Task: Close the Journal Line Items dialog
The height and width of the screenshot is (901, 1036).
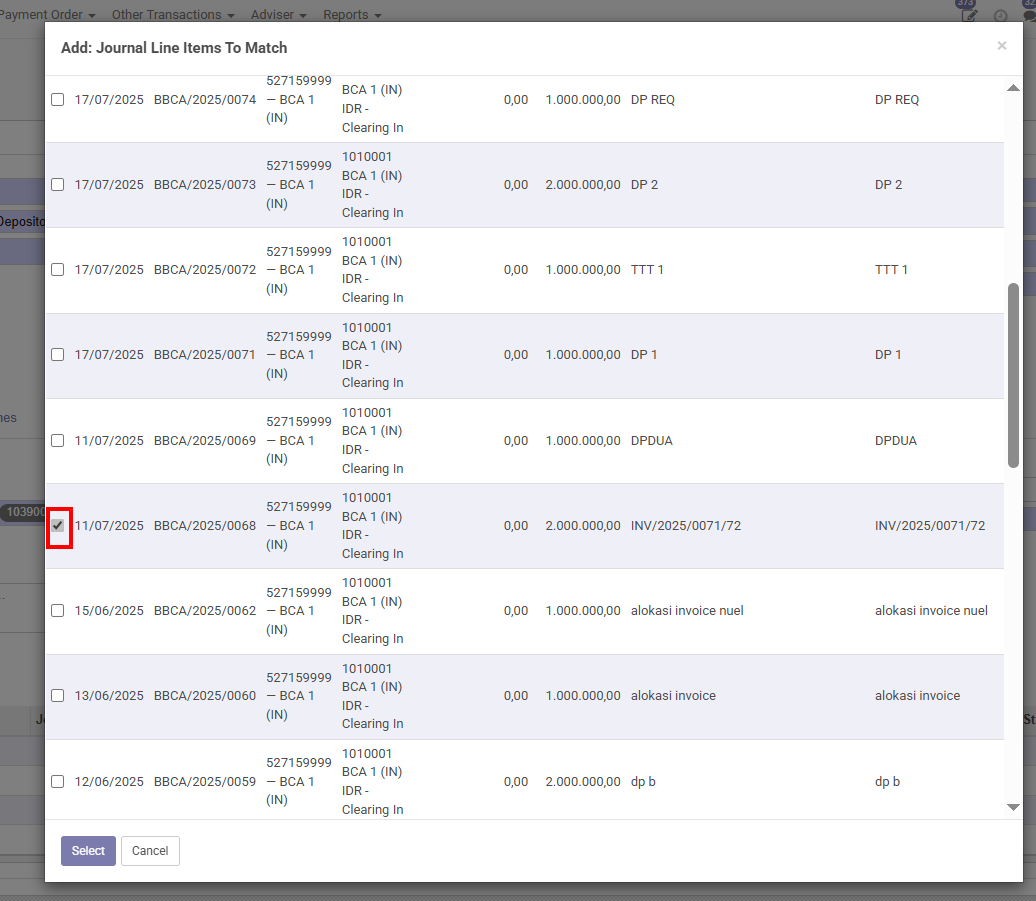Action: tap(1002, 46)
